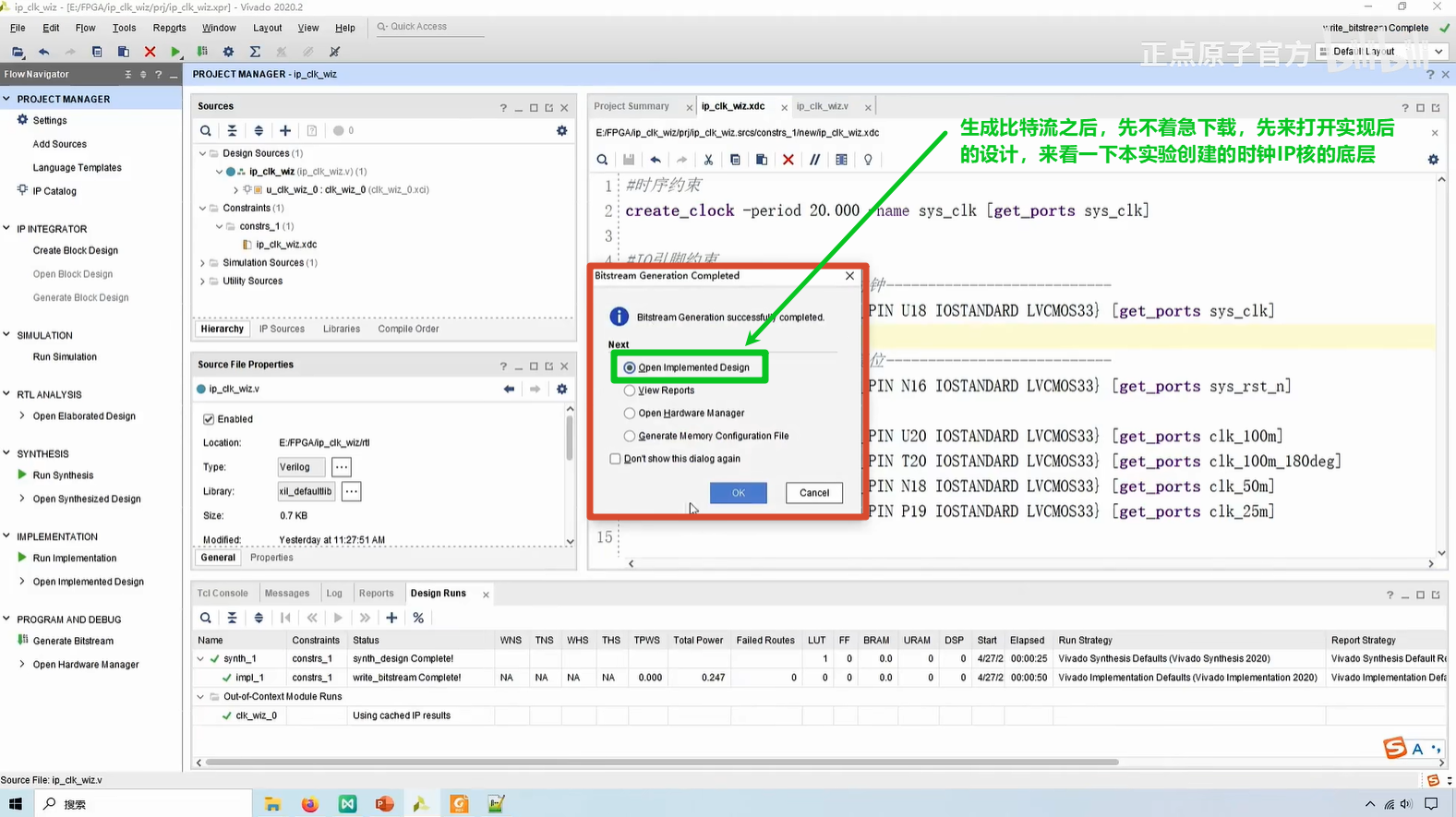Viewport: 1456px width, 817px height.
Task: Open Firefox from the taskbar
Action: tap(310, 804)
